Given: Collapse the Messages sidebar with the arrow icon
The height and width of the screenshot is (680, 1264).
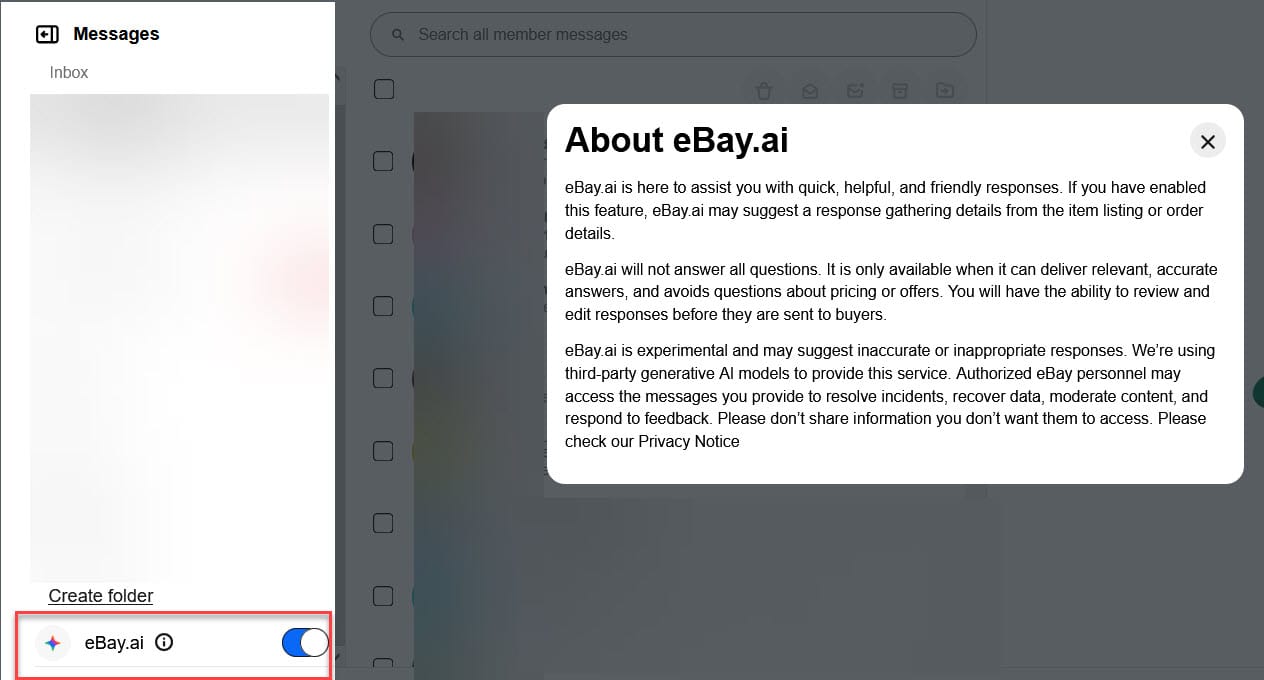Looking at the screenshot, I should 47,35.
